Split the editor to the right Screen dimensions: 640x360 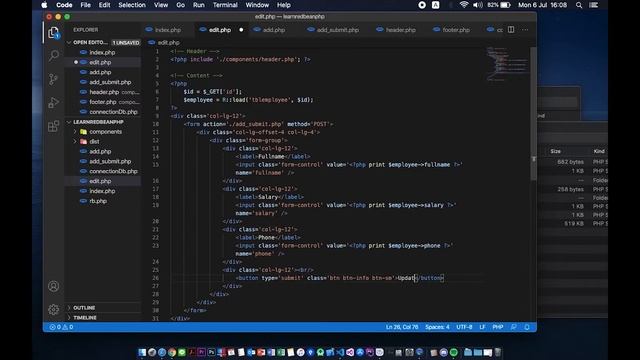511,29
